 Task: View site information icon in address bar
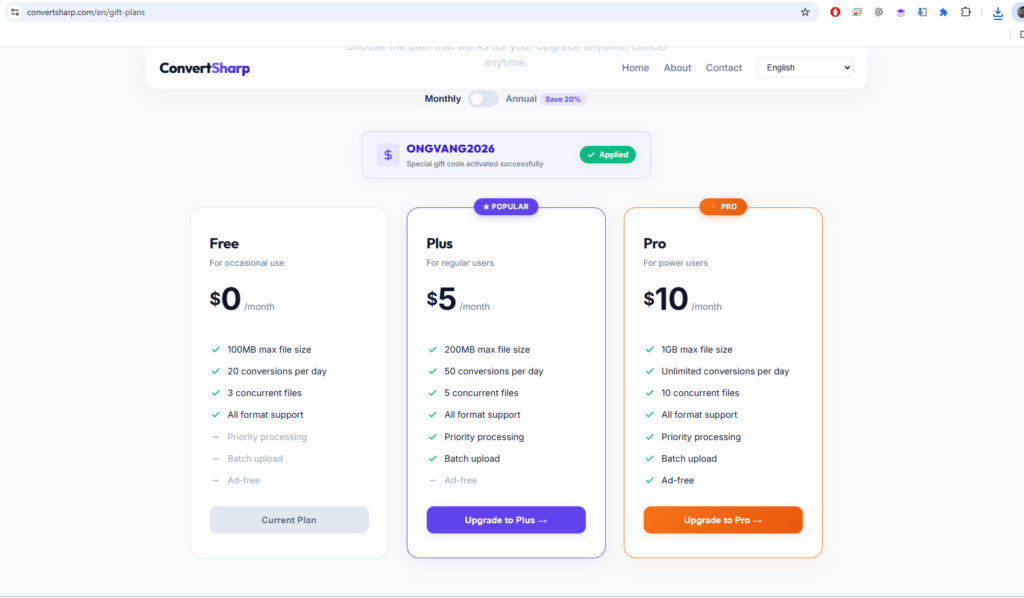click(x=14, y=12)
